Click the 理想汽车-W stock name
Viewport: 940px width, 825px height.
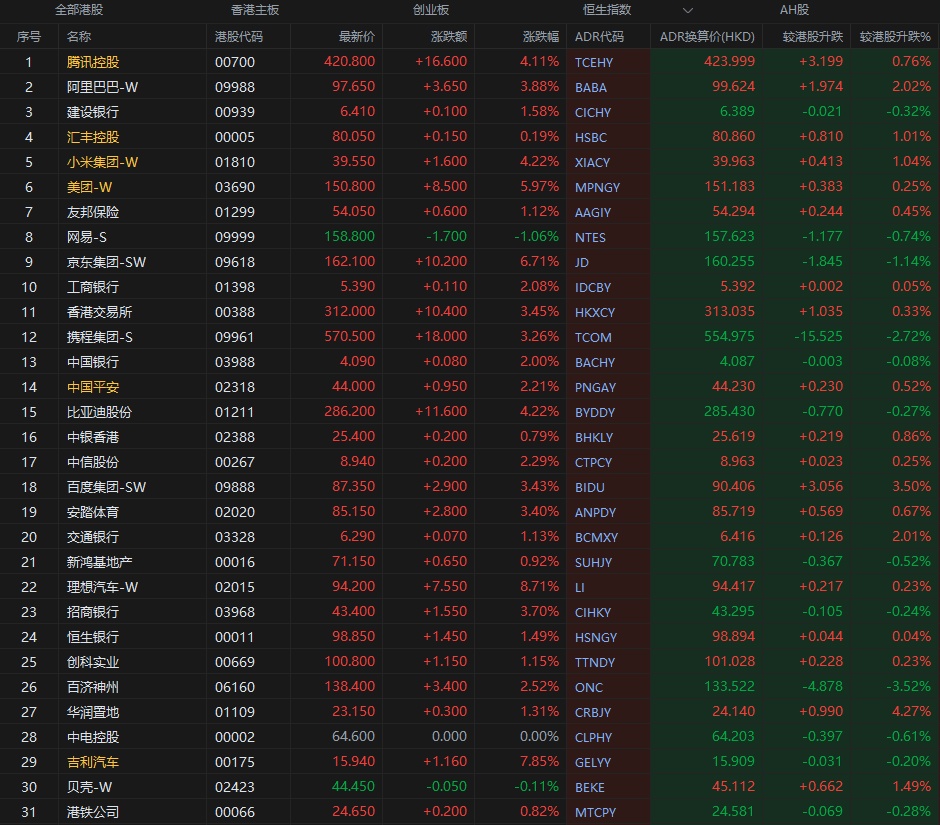(103, 587)
